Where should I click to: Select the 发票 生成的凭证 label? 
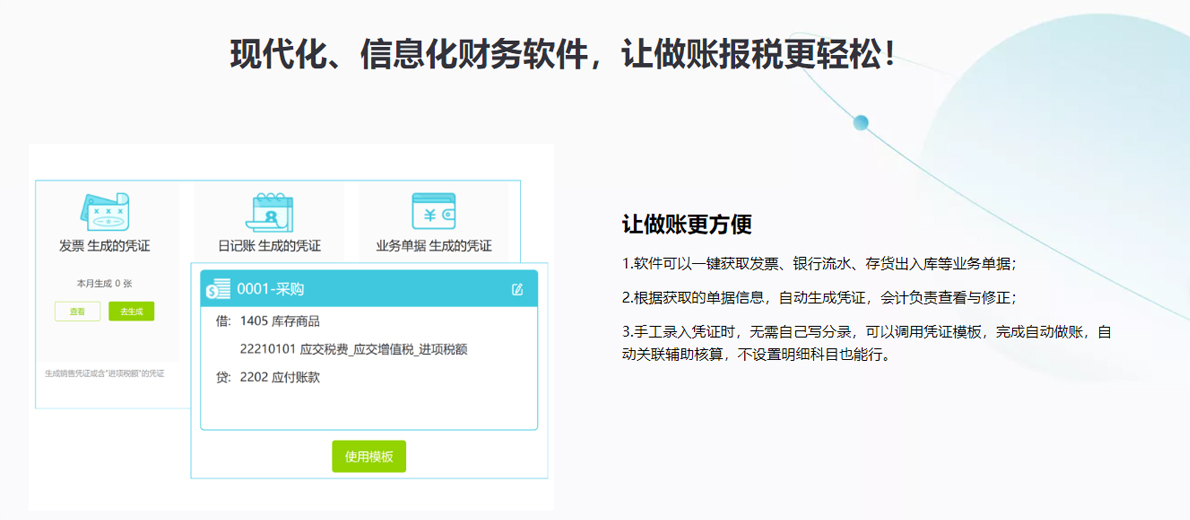pyautogui.click(x=104, y=246)
